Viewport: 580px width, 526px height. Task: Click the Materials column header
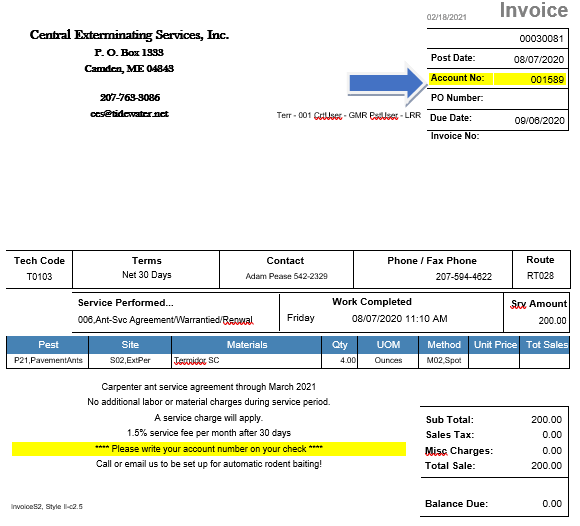coord(247,345)
